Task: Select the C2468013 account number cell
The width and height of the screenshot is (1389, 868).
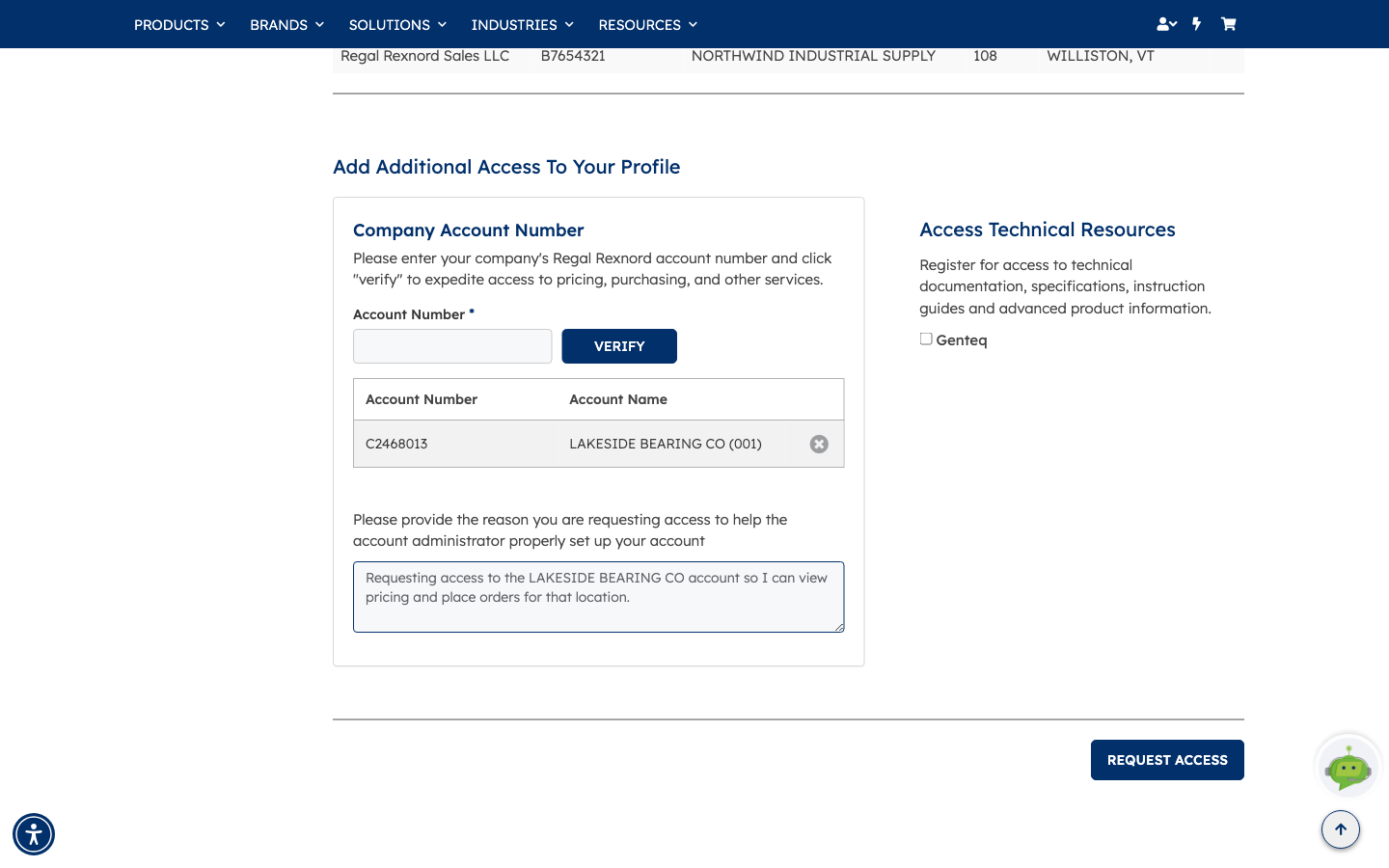Action: pyautogui.click(x=396, y=444)
